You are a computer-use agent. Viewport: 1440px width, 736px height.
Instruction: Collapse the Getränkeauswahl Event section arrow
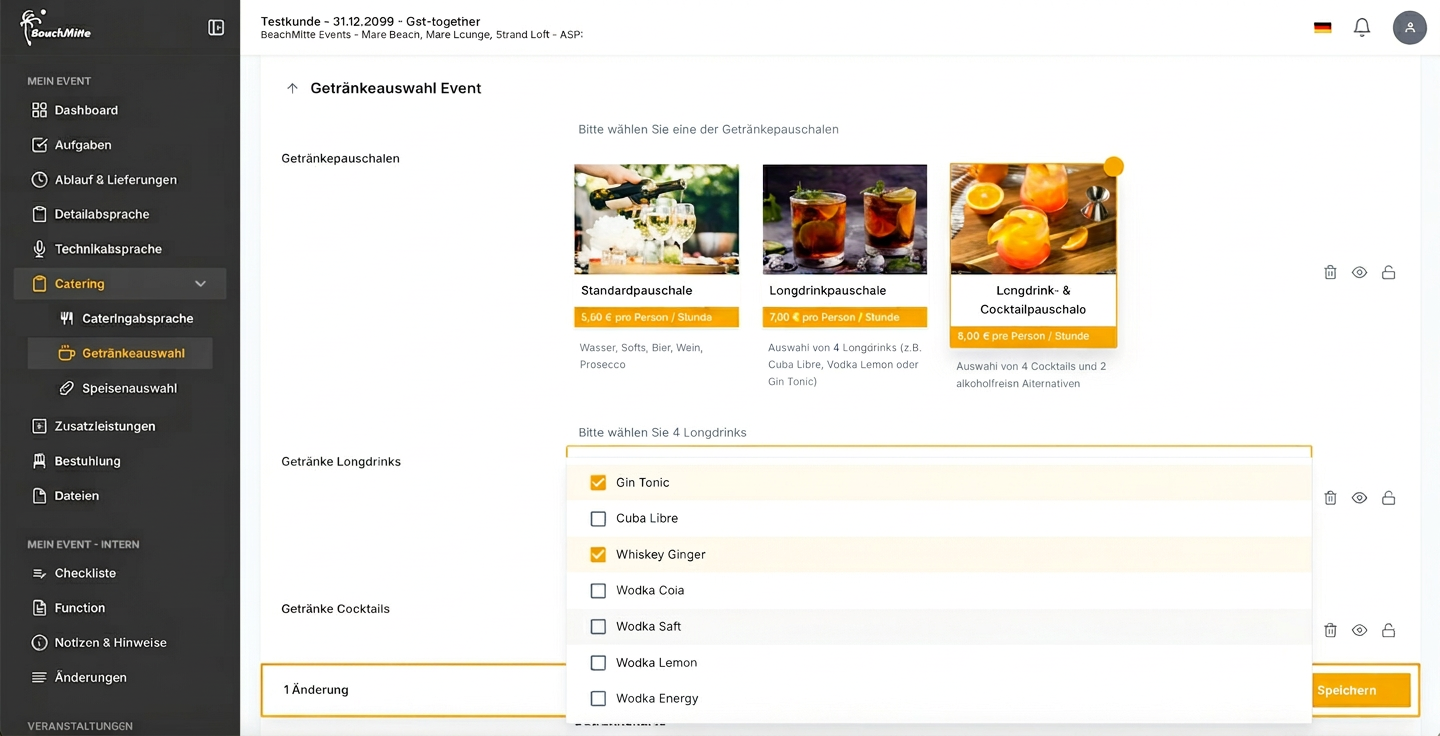[x=292, y=87]
